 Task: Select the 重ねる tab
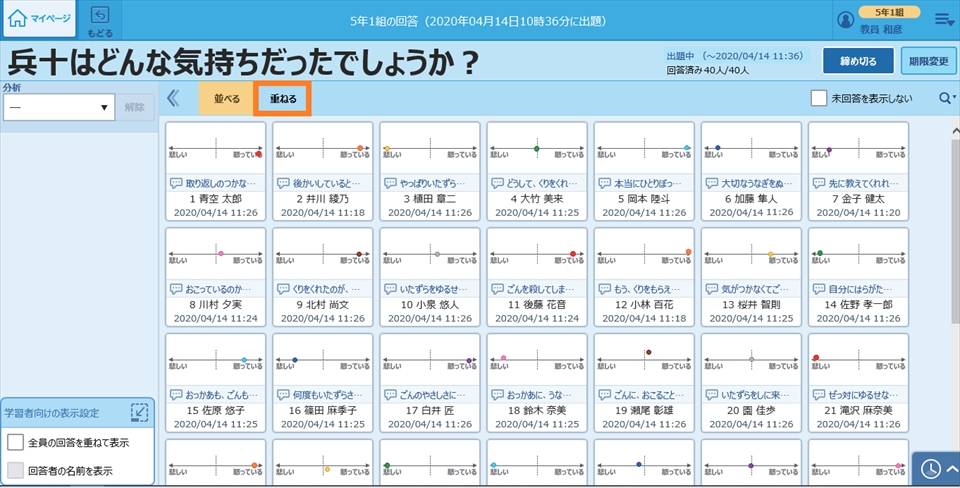point(282,99)
